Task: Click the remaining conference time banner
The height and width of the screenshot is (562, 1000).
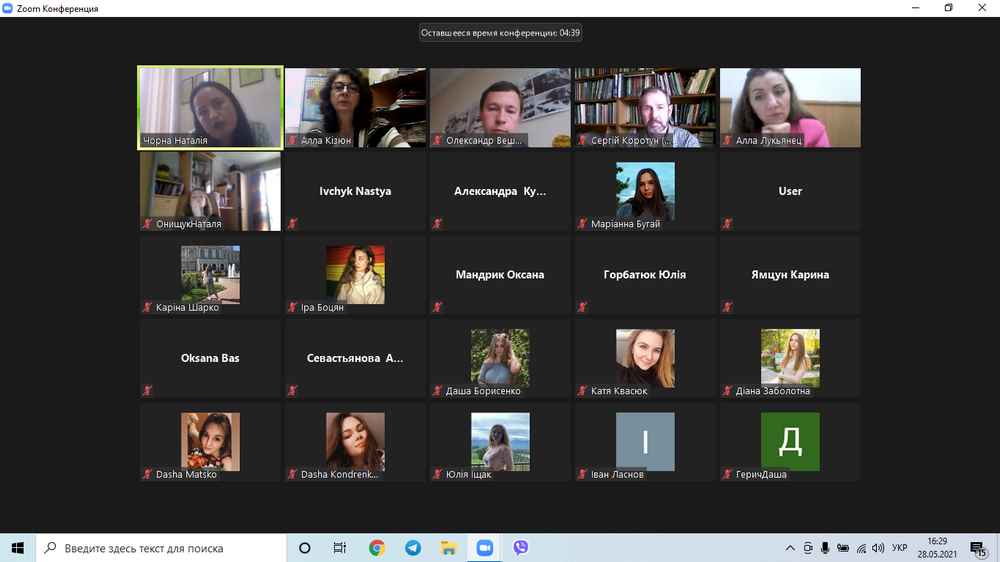Action: click(x=500, y=32)
